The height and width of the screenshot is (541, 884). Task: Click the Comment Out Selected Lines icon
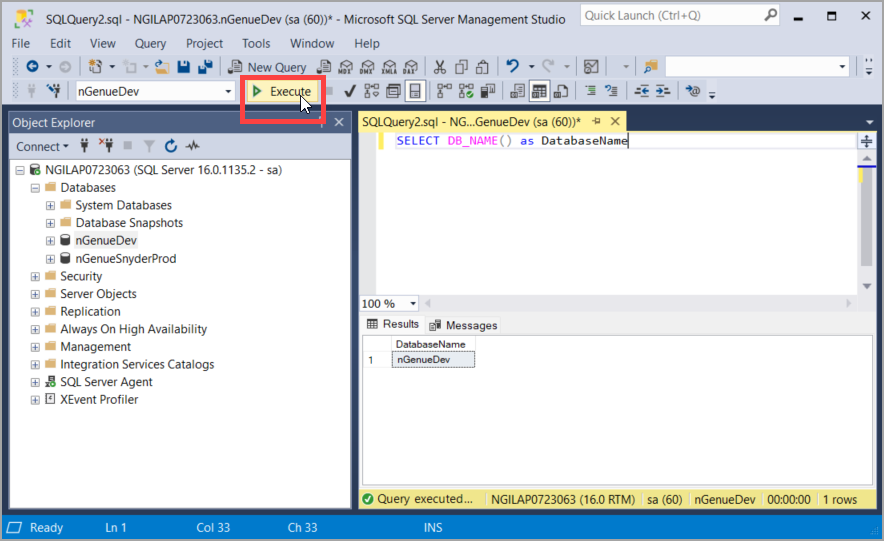pyautogui.click(x=590, y=91)
